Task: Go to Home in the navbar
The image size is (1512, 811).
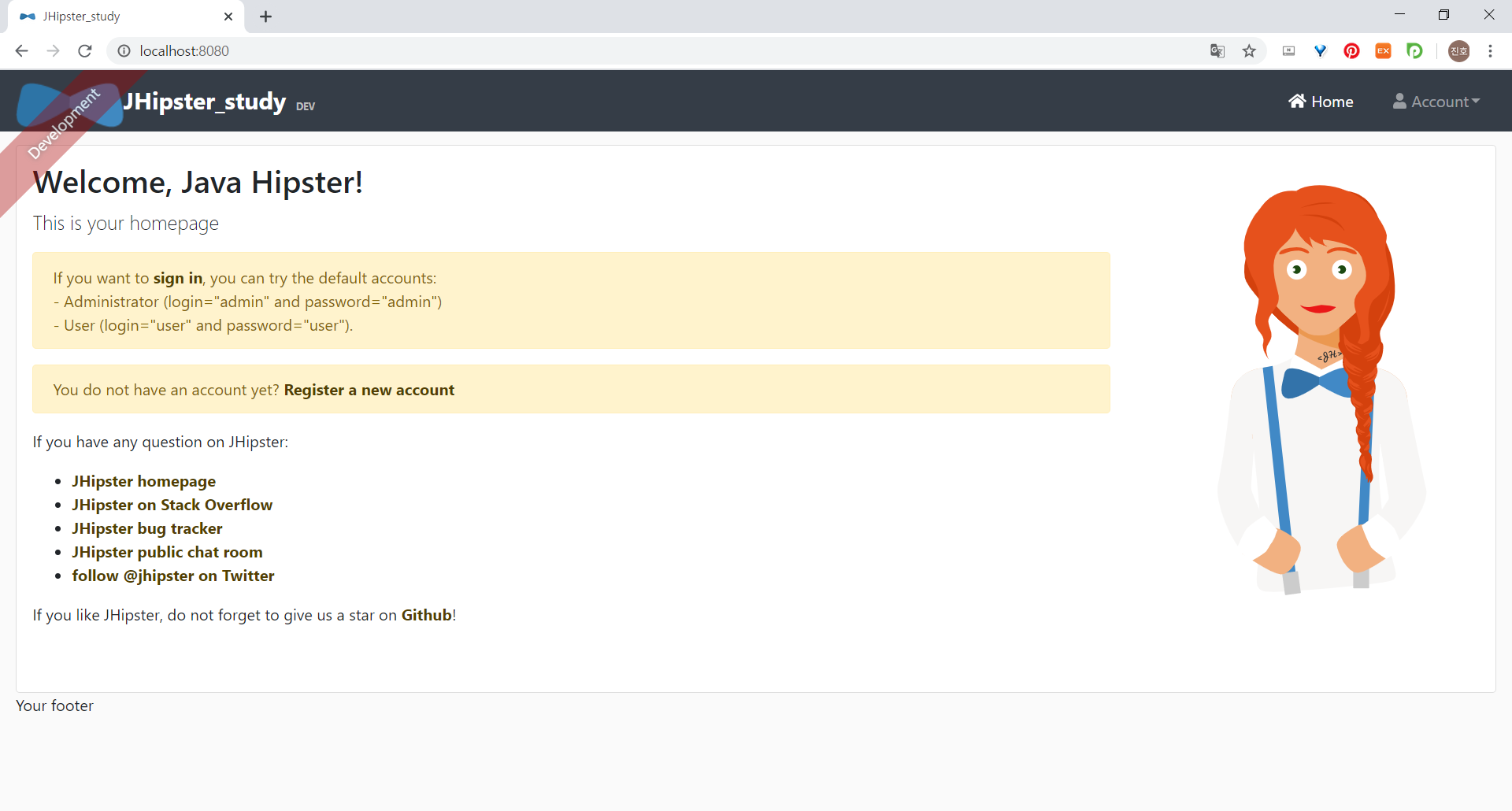Action: pyautogui.click(x=1321, y=102)
